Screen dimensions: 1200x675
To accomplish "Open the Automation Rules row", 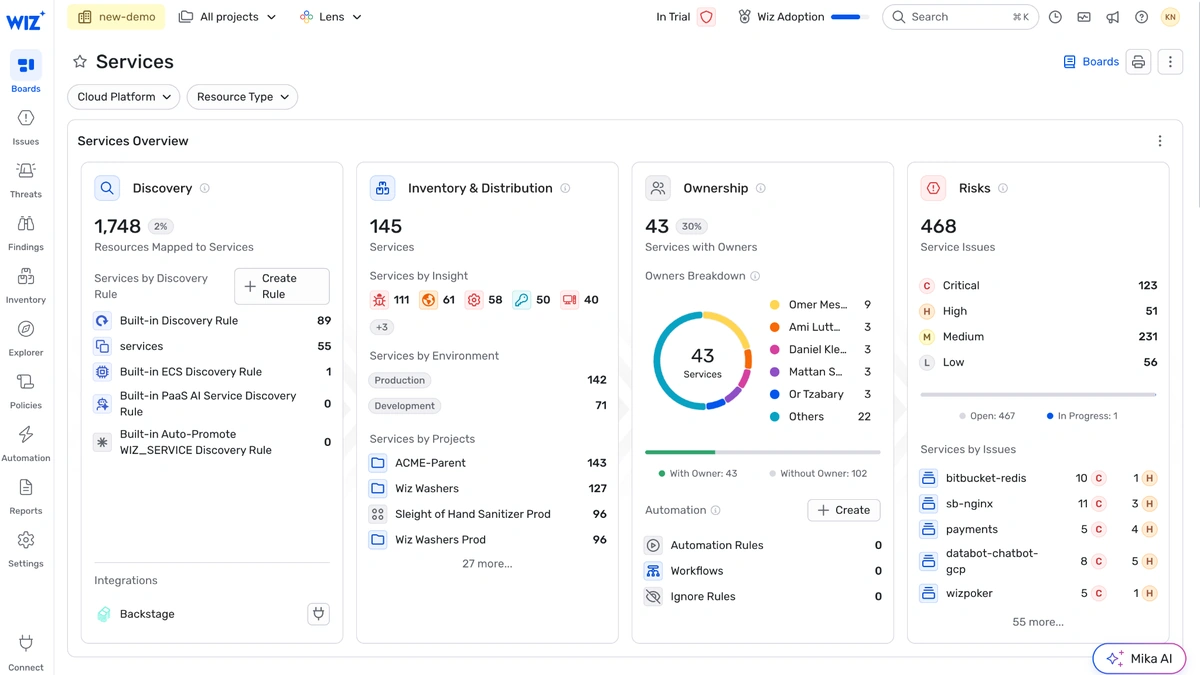I will 763,546.
